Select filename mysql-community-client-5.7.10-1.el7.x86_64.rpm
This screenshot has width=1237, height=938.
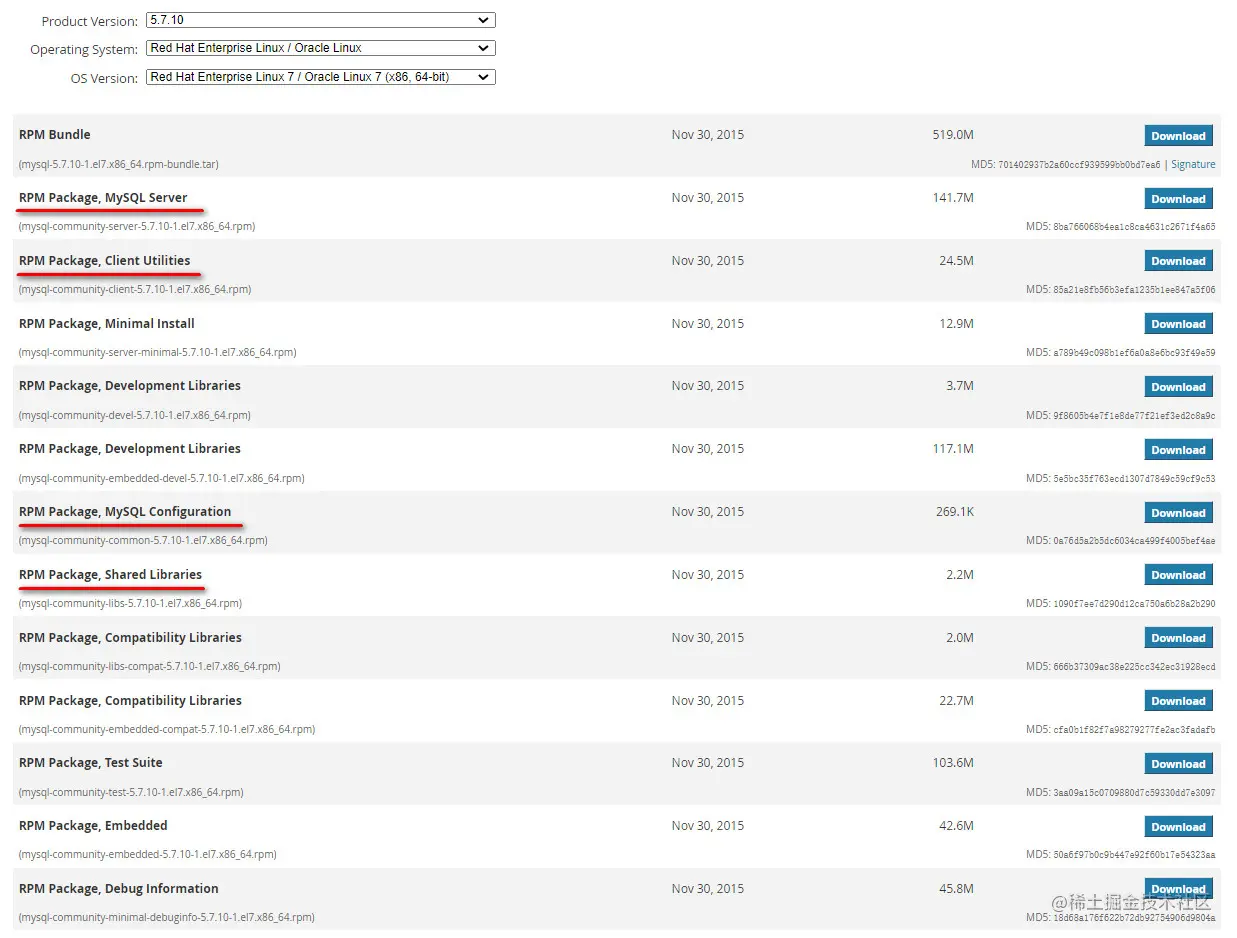(135, 290)
